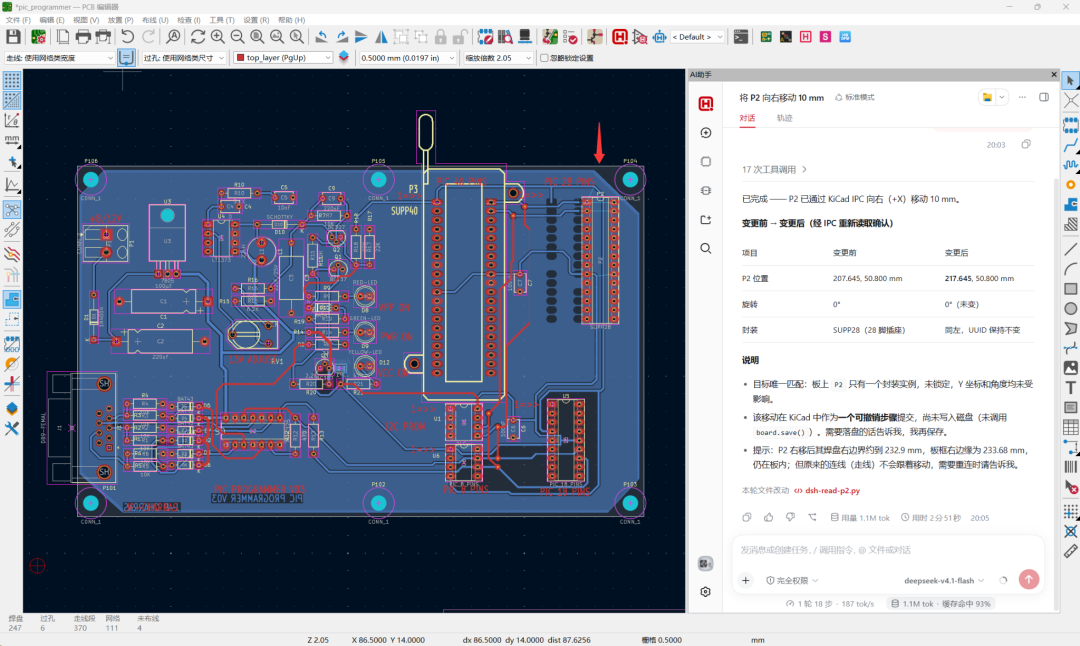Thumbs up the assistant response
This screenshot has height=646, width=1080.
[x=769, y=517]
